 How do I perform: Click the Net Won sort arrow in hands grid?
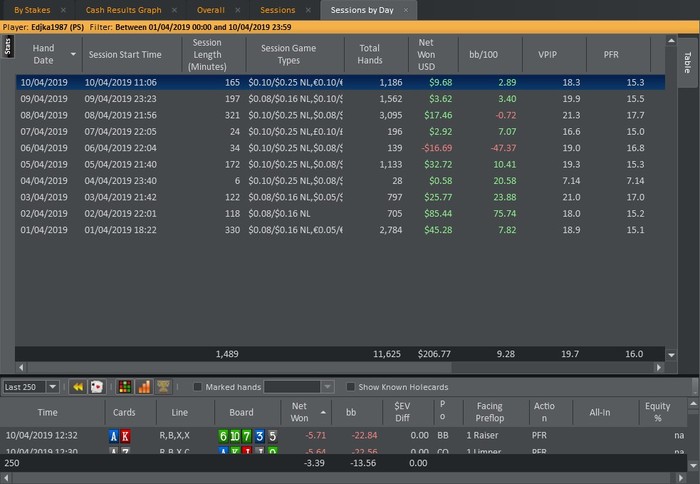323,412
